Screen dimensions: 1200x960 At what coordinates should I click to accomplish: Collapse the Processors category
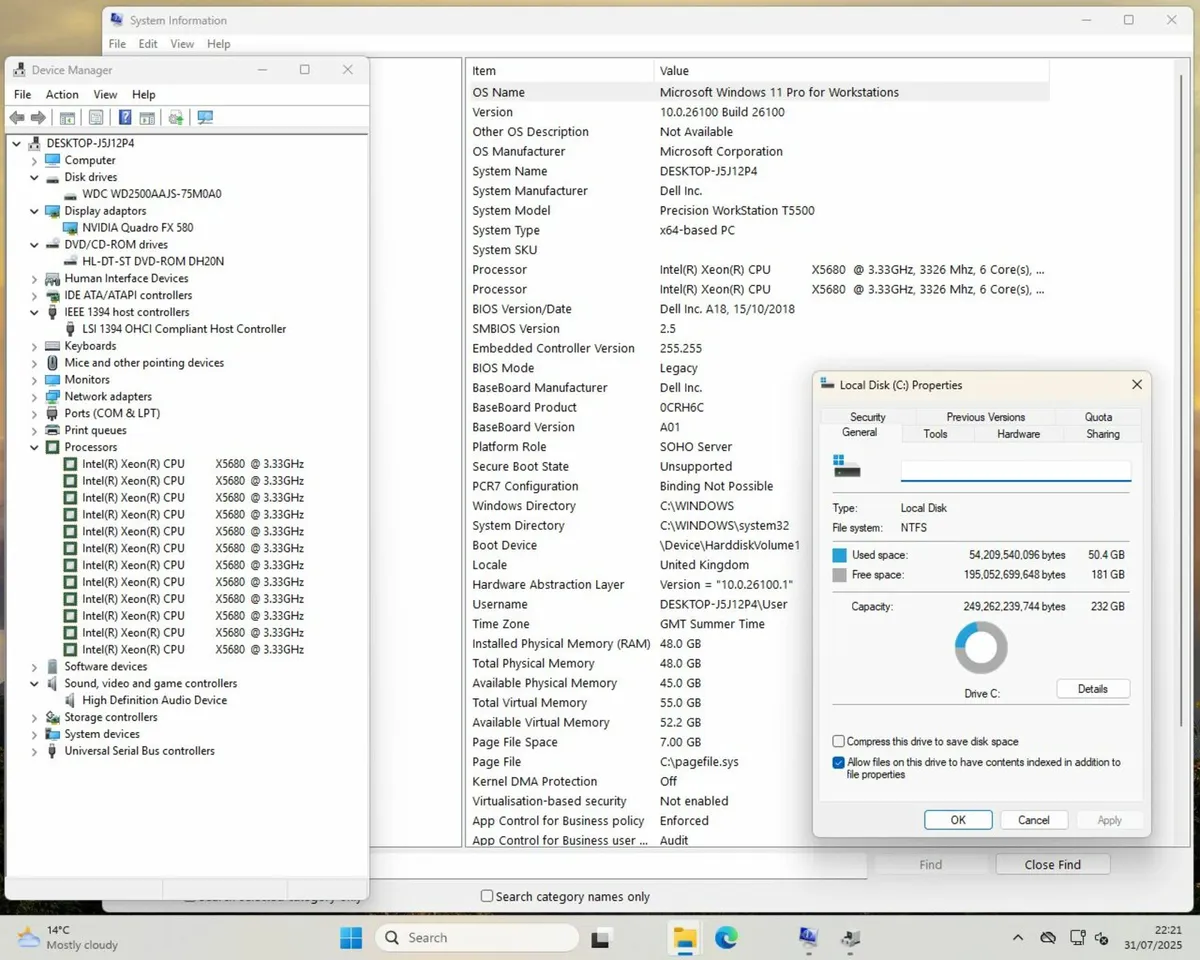(34, 447)
